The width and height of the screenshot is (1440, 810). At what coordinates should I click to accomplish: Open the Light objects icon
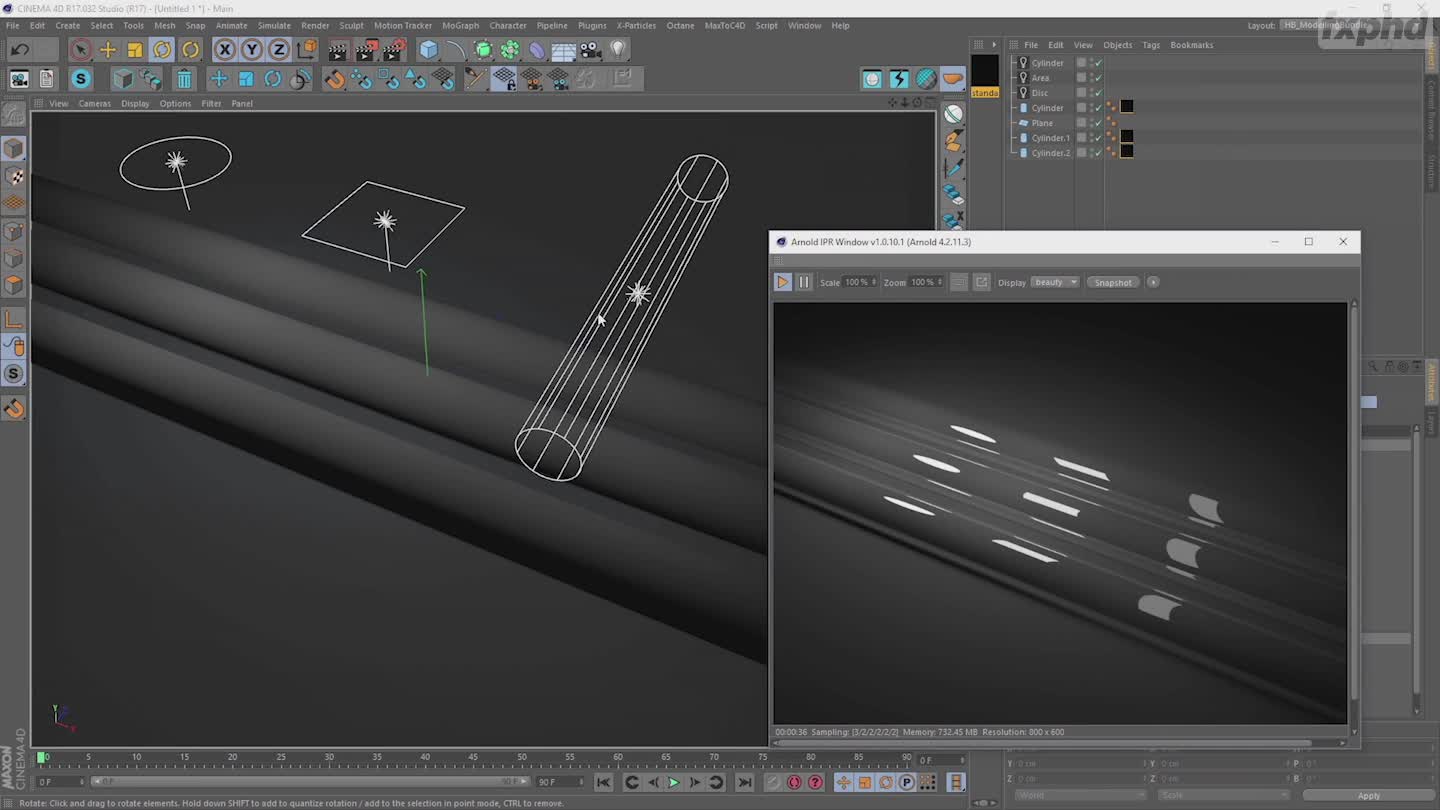(x=618, y=49)
